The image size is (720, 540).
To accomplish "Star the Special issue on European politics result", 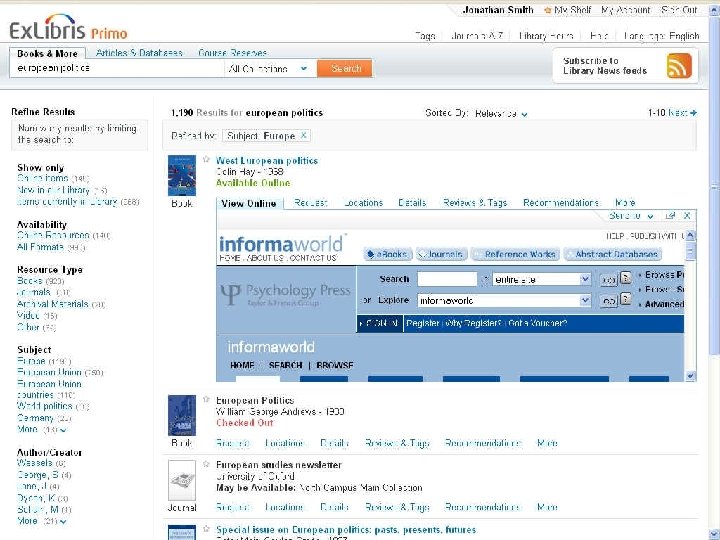I will pyautogui.click(x=206, y=529).
